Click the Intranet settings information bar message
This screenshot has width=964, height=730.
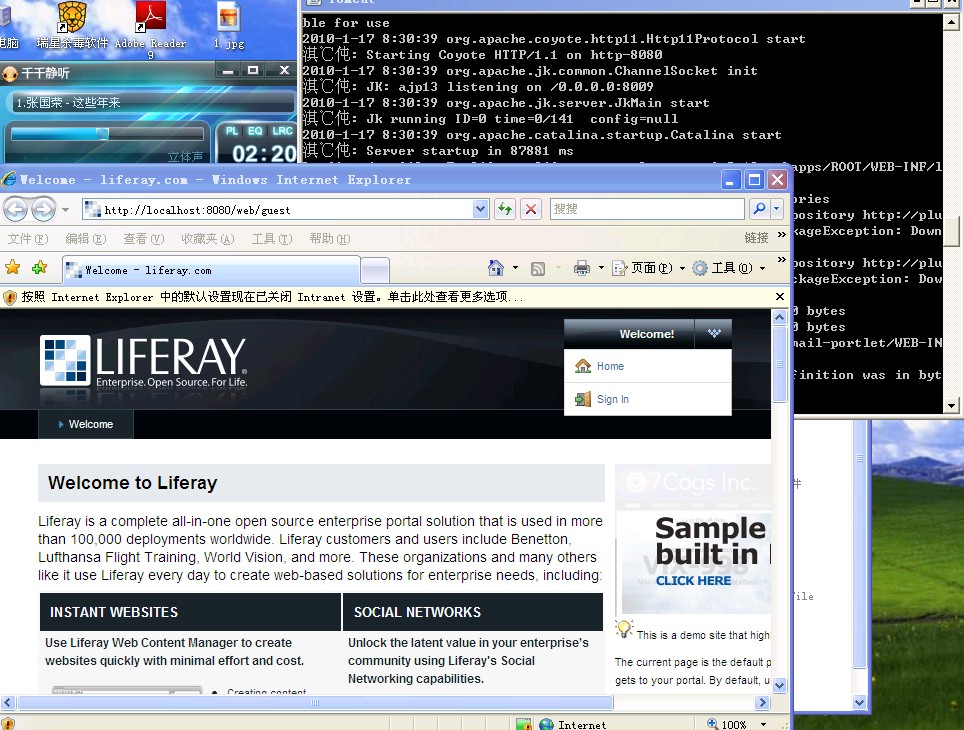[272, 297]
